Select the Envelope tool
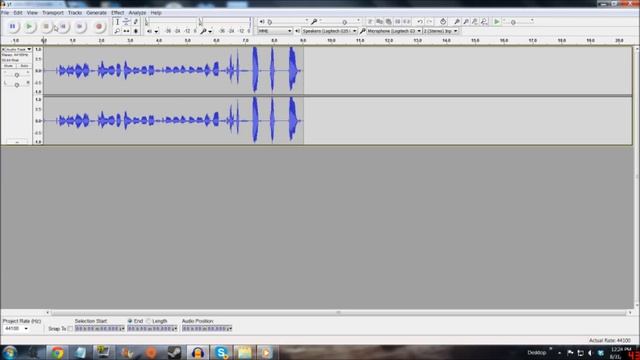The image size is (640, 360). coord(126,22)
